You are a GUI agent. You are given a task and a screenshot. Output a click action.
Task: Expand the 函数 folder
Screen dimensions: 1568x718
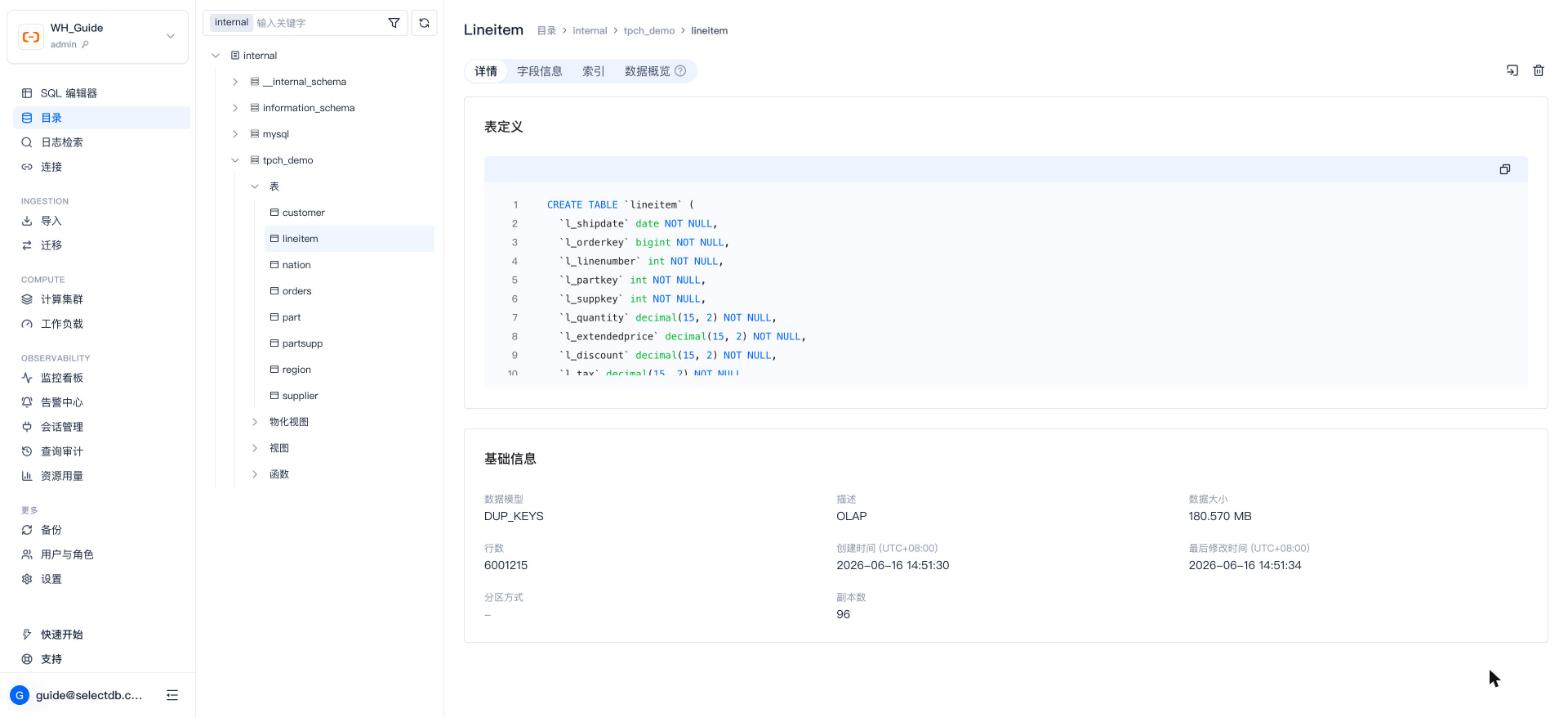pos(255,474)
